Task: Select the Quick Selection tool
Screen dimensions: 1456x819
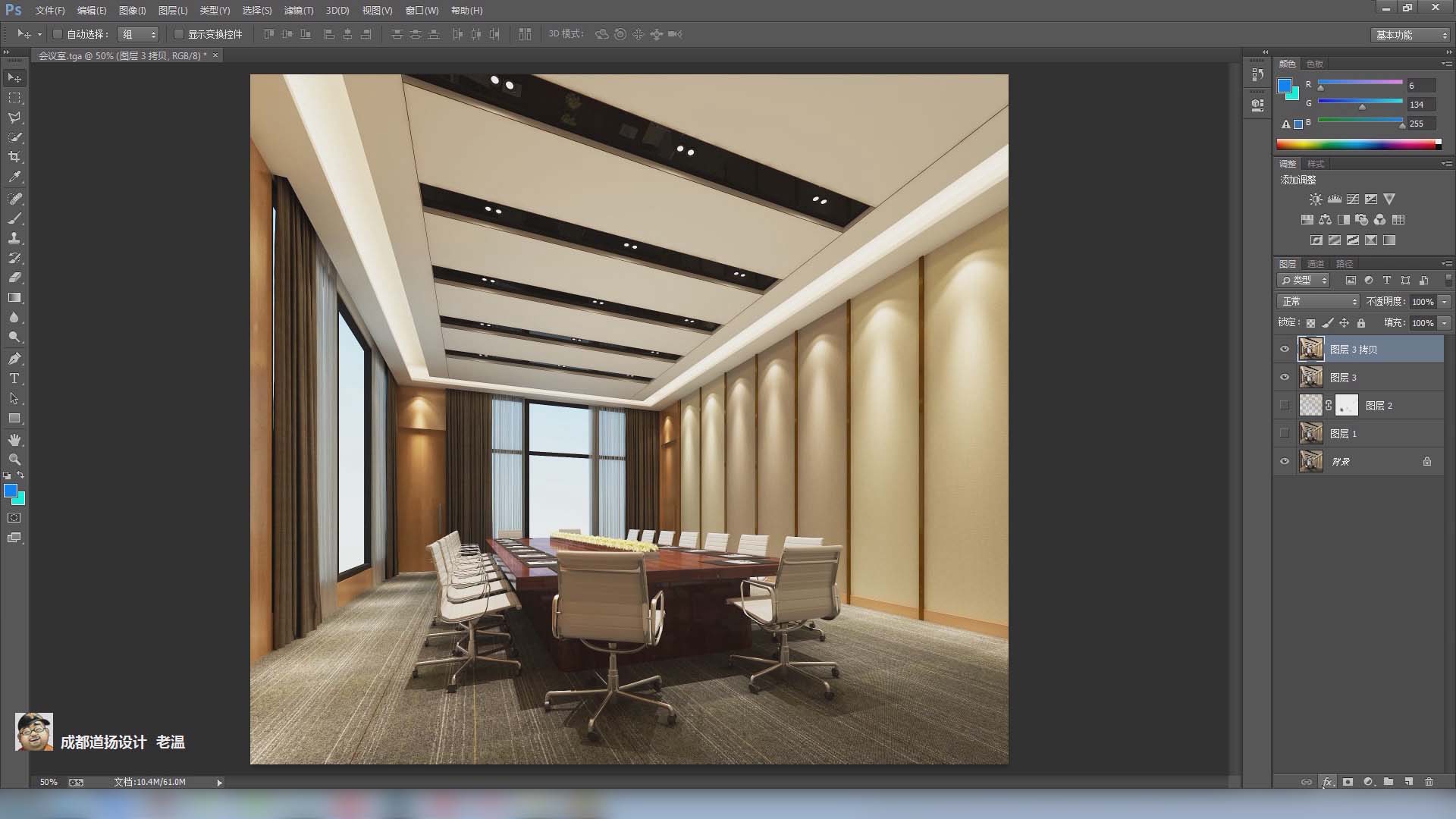Action: [14, 137]
